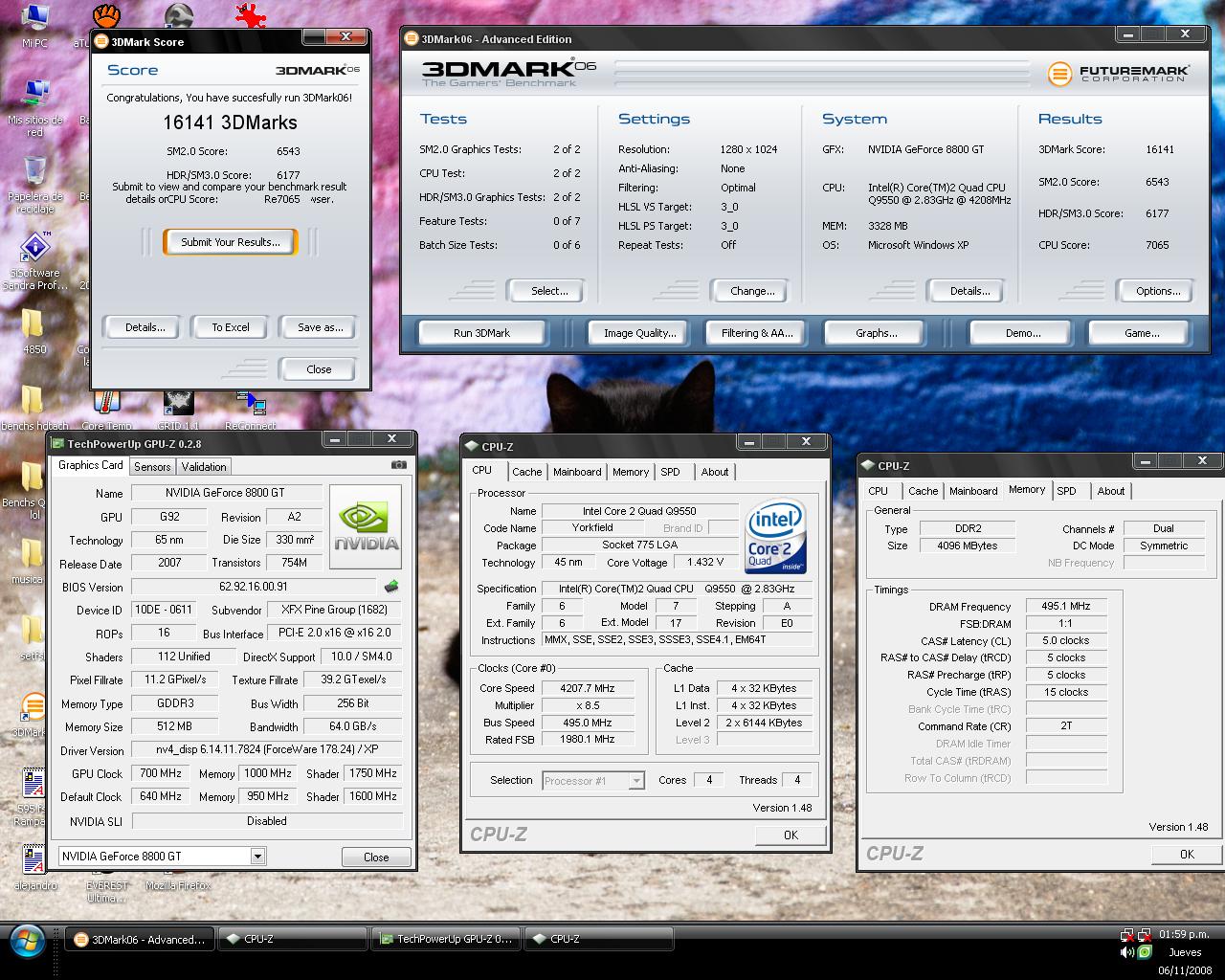Open Image Quality settings in 3DMark06
1225x980 pixels.
[x=639, y=333]
